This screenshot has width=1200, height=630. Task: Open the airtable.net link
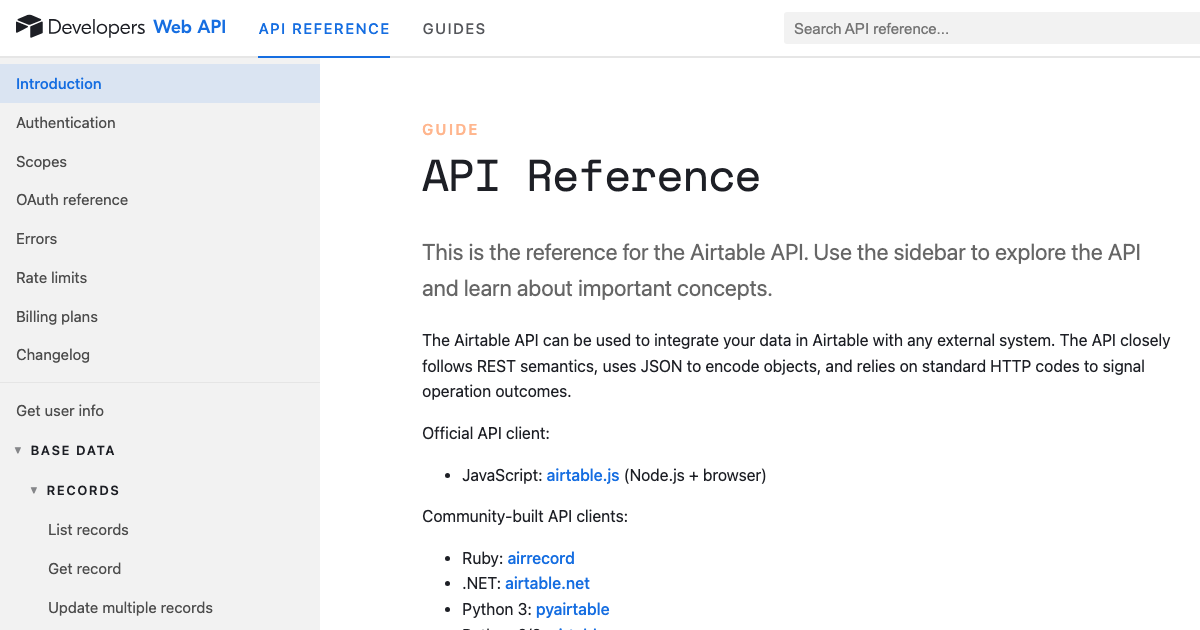[x=547, y=583]
